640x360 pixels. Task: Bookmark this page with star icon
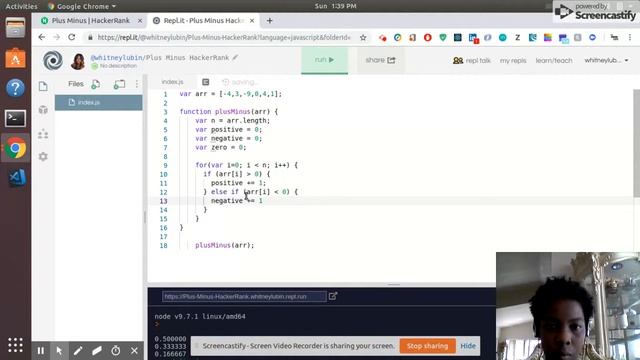pos(363,38)
